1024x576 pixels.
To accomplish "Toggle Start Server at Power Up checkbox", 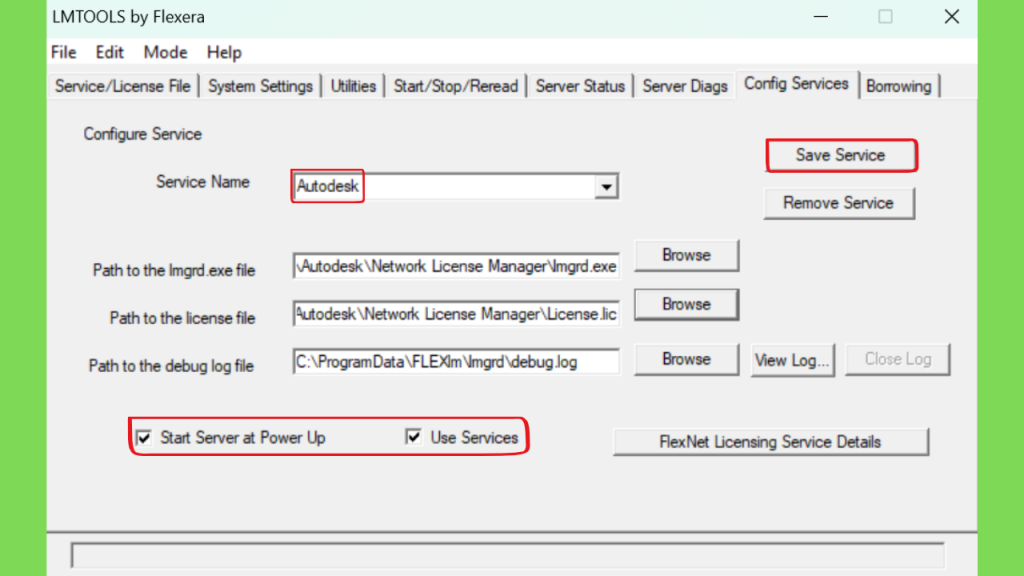I will coord(144,438).
